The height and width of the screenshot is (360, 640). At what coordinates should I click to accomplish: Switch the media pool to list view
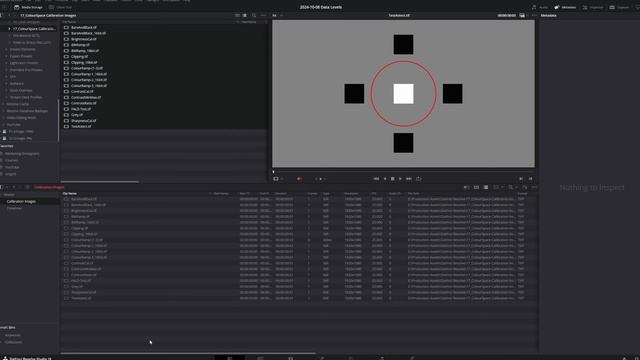click(486, 187)
